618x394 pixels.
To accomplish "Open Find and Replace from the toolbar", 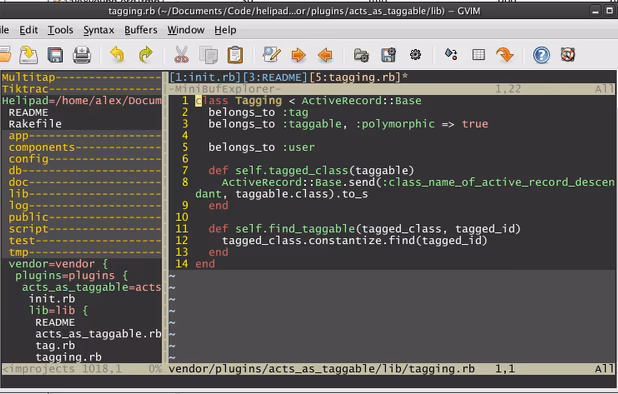I will [x=272, y=54].
